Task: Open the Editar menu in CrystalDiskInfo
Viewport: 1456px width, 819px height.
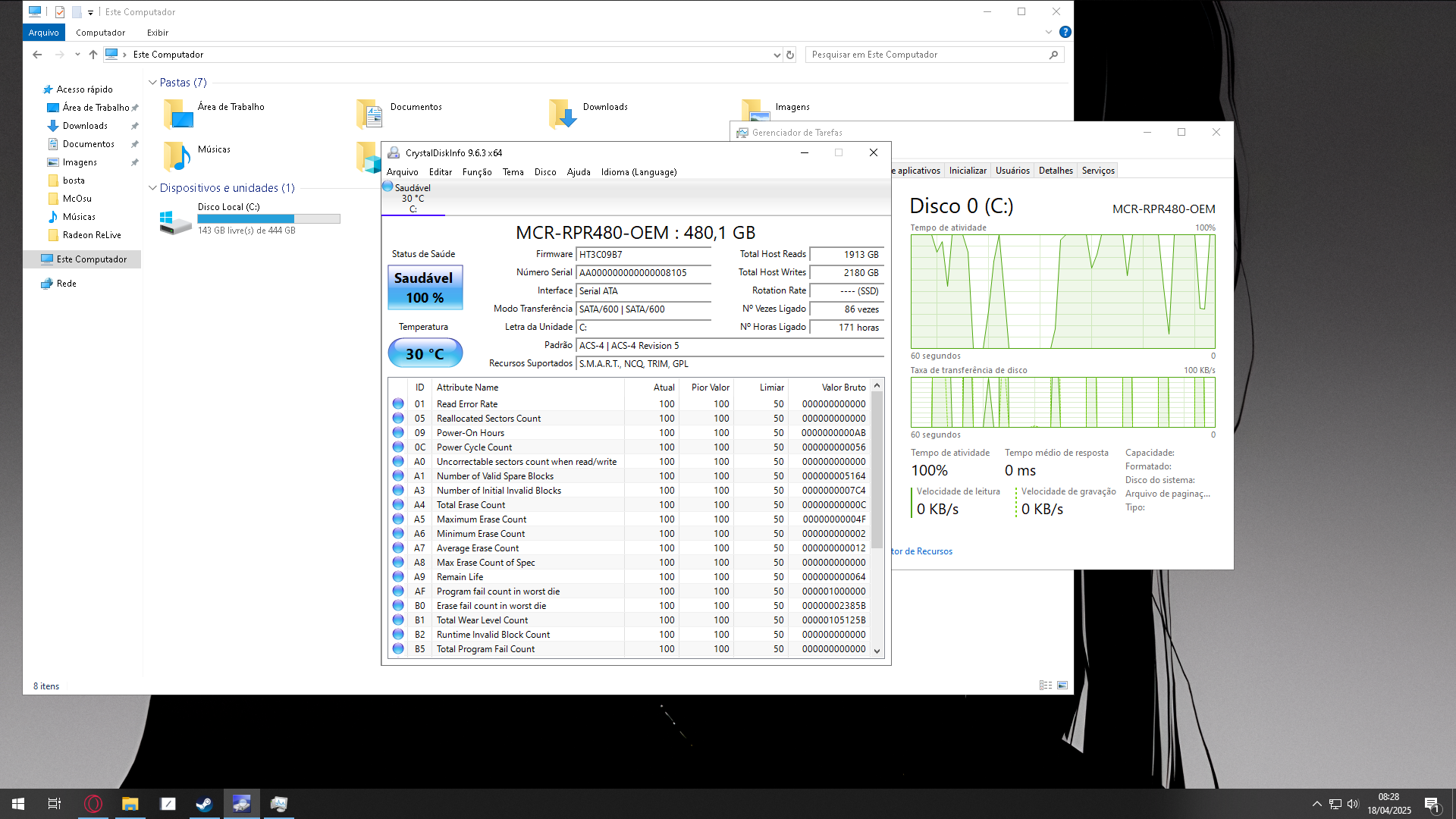Action: point(440,172)
